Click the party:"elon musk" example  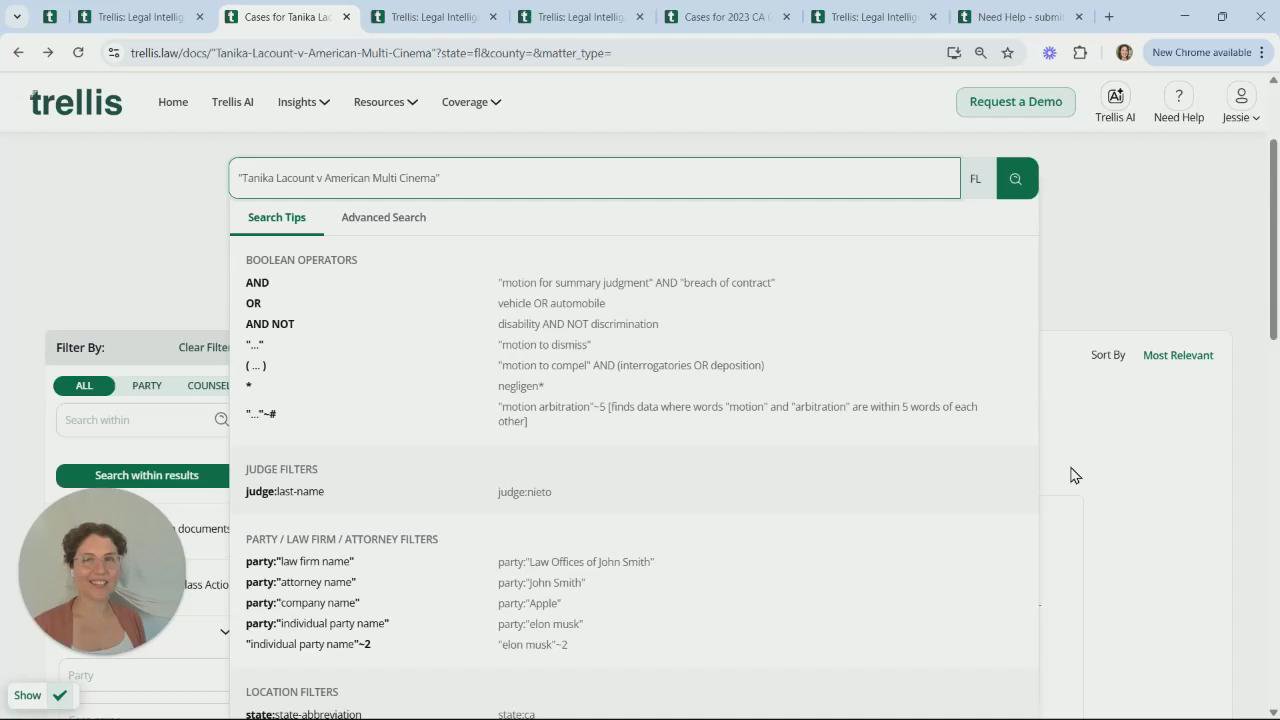(541, 624)
